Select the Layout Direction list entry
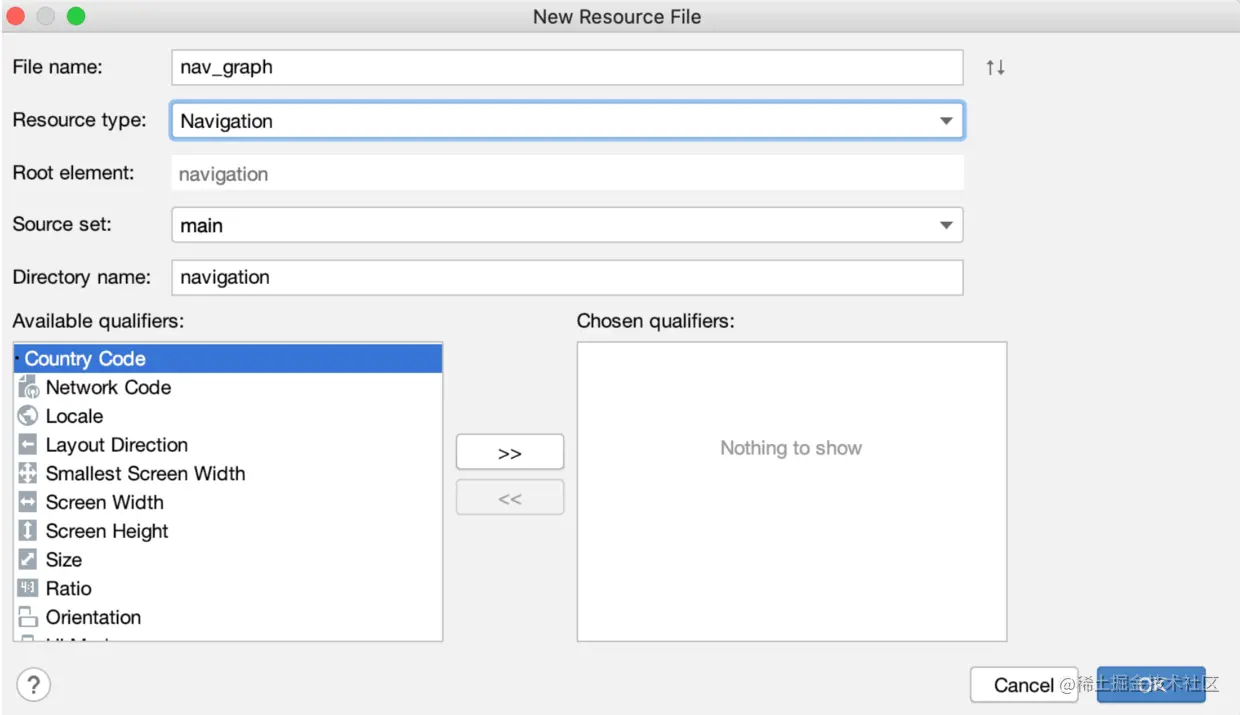 click(x=228, y=445)
